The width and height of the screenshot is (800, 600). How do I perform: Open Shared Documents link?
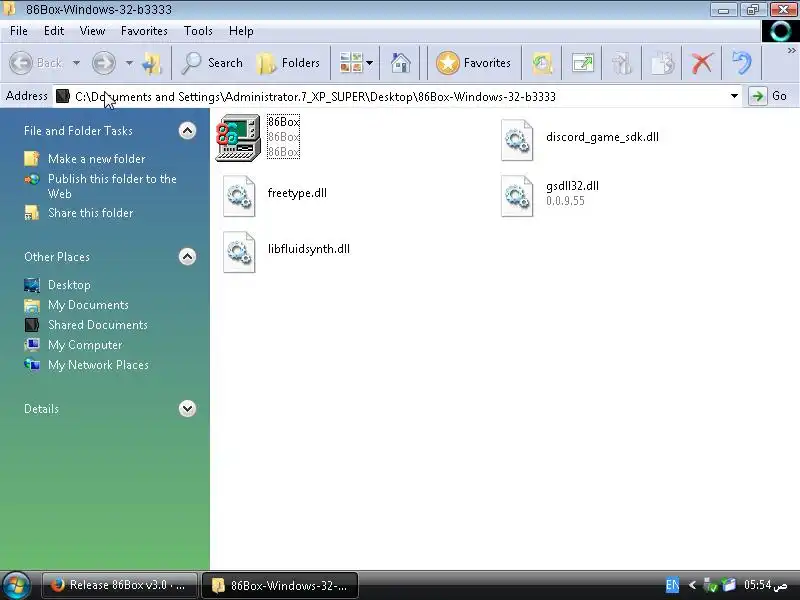click(97, 325)
